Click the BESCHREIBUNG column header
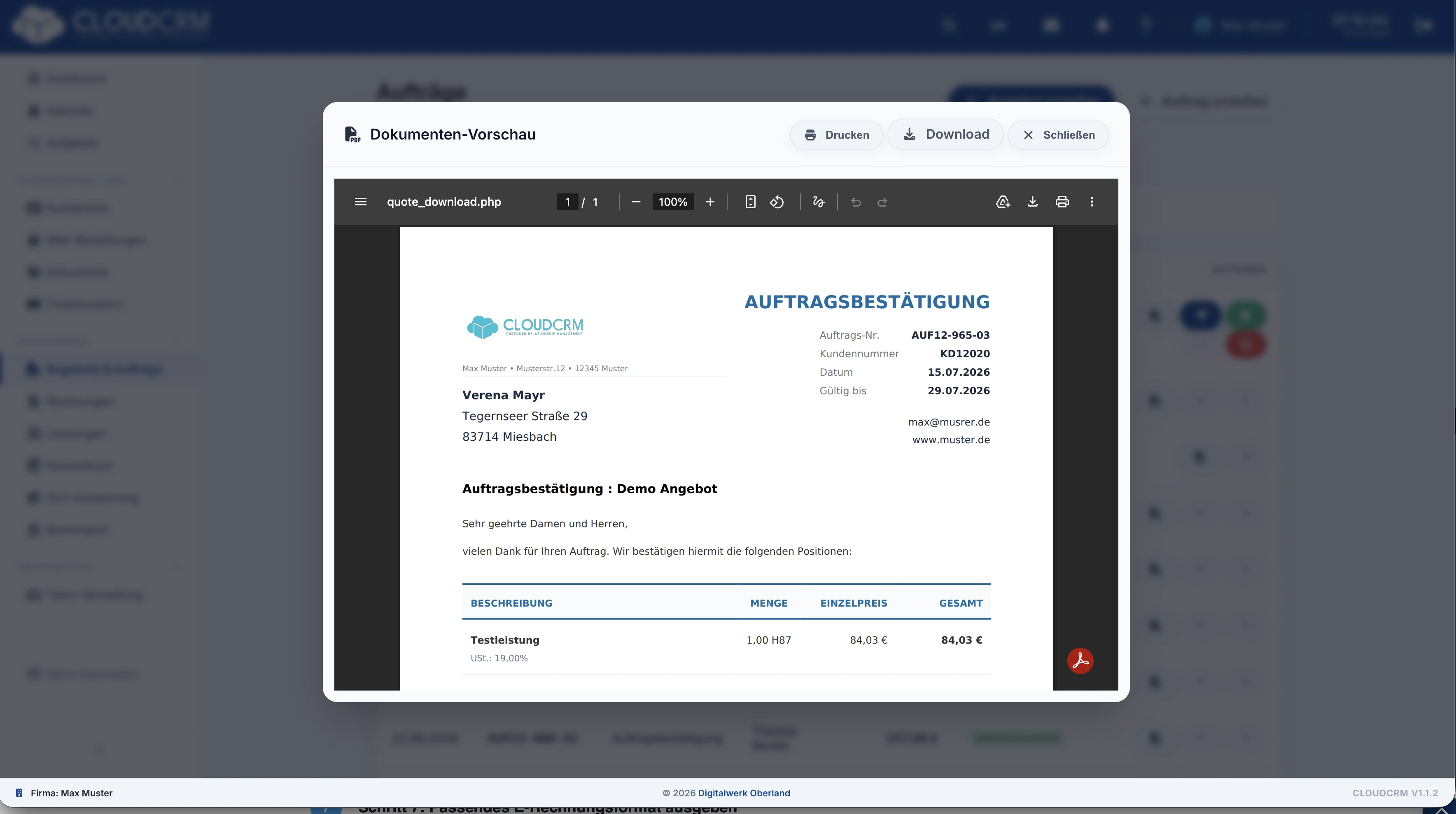 [x=511, y=603]
